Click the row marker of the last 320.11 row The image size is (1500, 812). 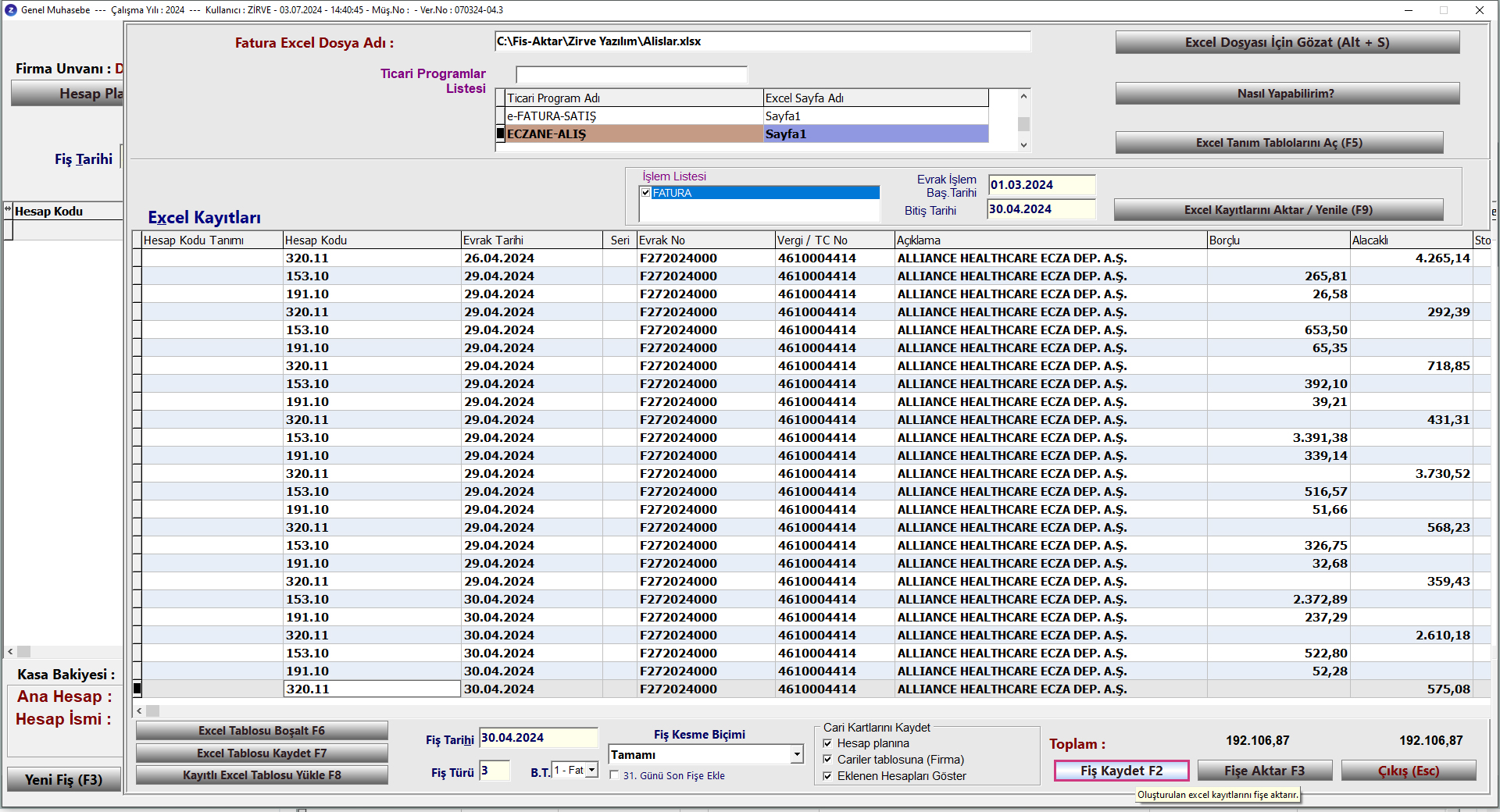click(137, 689)
